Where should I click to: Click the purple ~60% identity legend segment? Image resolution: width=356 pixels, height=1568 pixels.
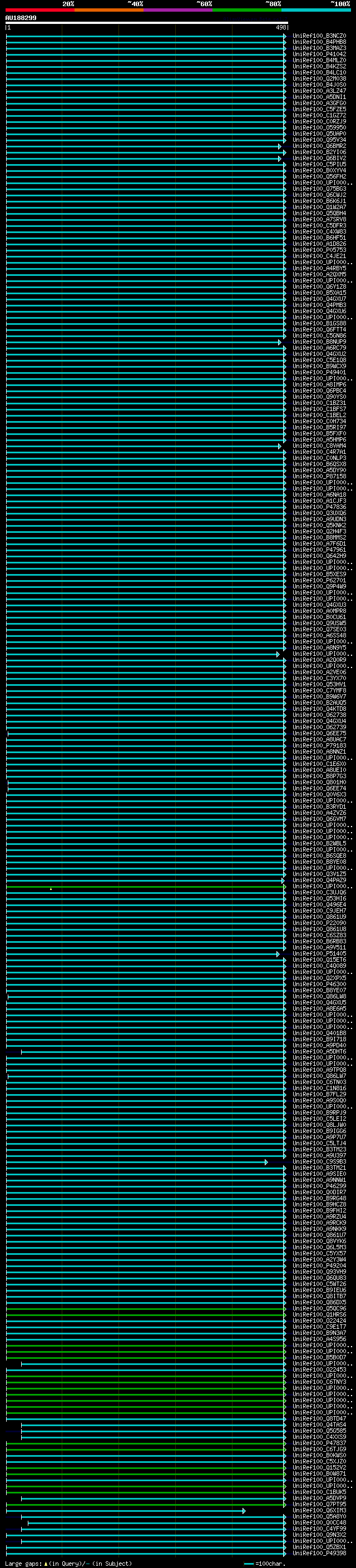point(179,11)
